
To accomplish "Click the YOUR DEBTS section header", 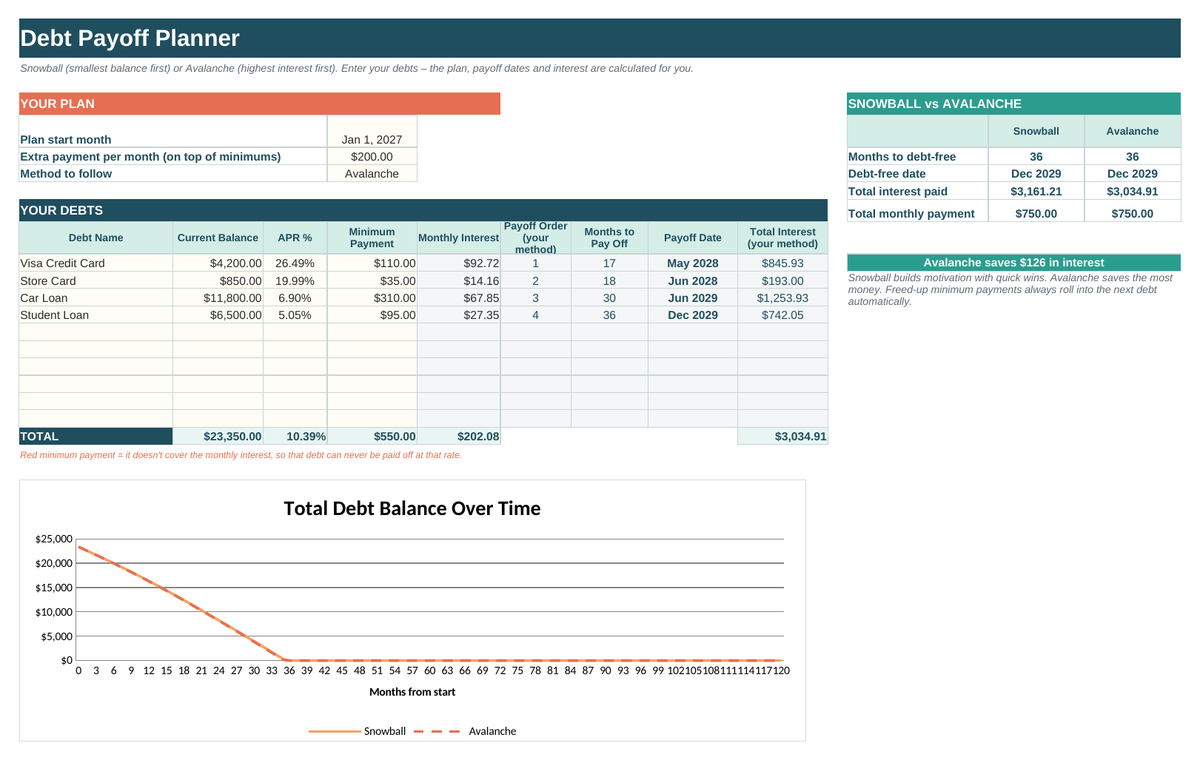I will point(423,211).
